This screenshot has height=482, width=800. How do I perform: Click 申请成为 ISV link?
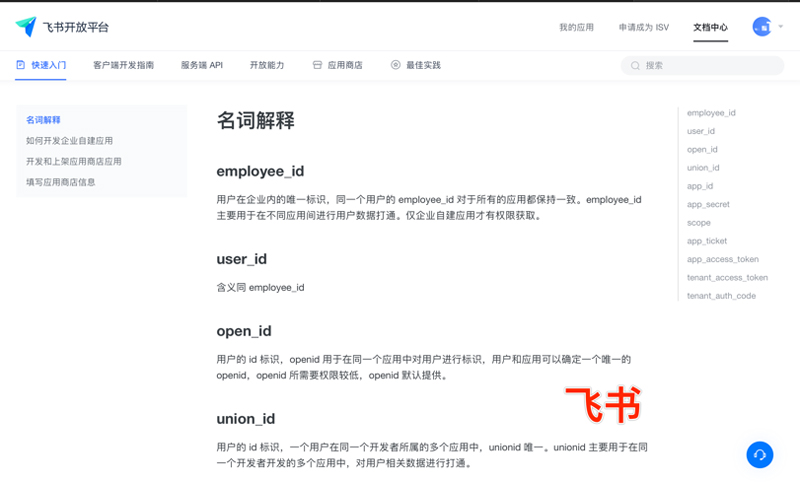pos(643,27)
